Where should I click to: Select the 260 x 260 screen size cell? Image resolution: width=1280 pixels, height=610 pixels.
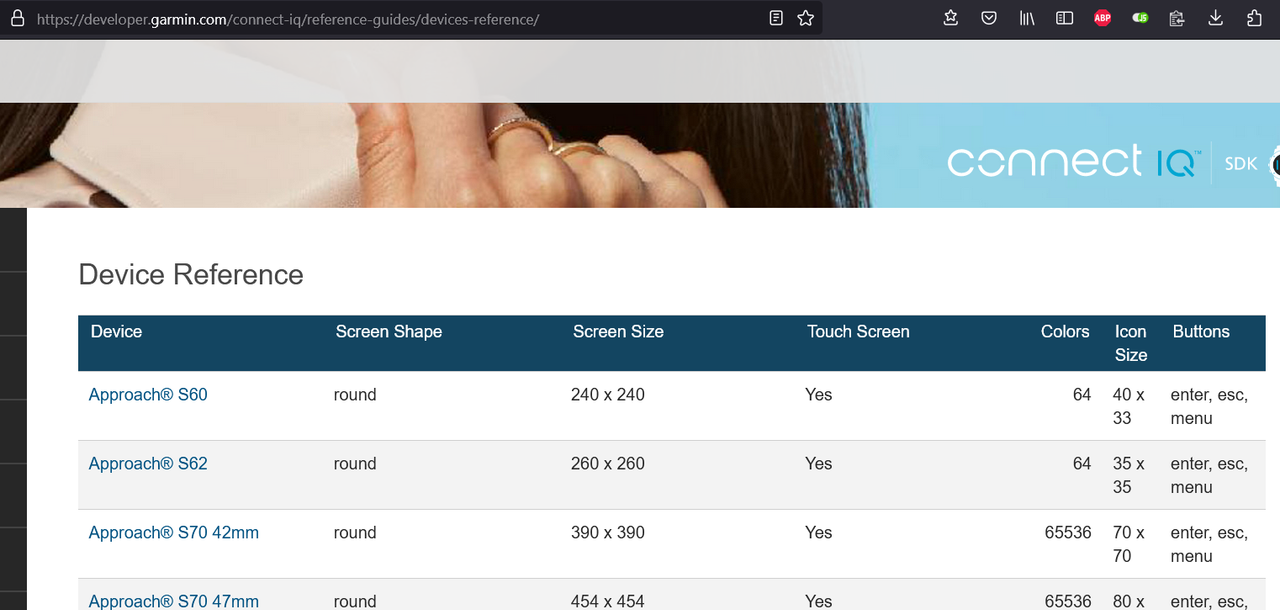(608, 464)
